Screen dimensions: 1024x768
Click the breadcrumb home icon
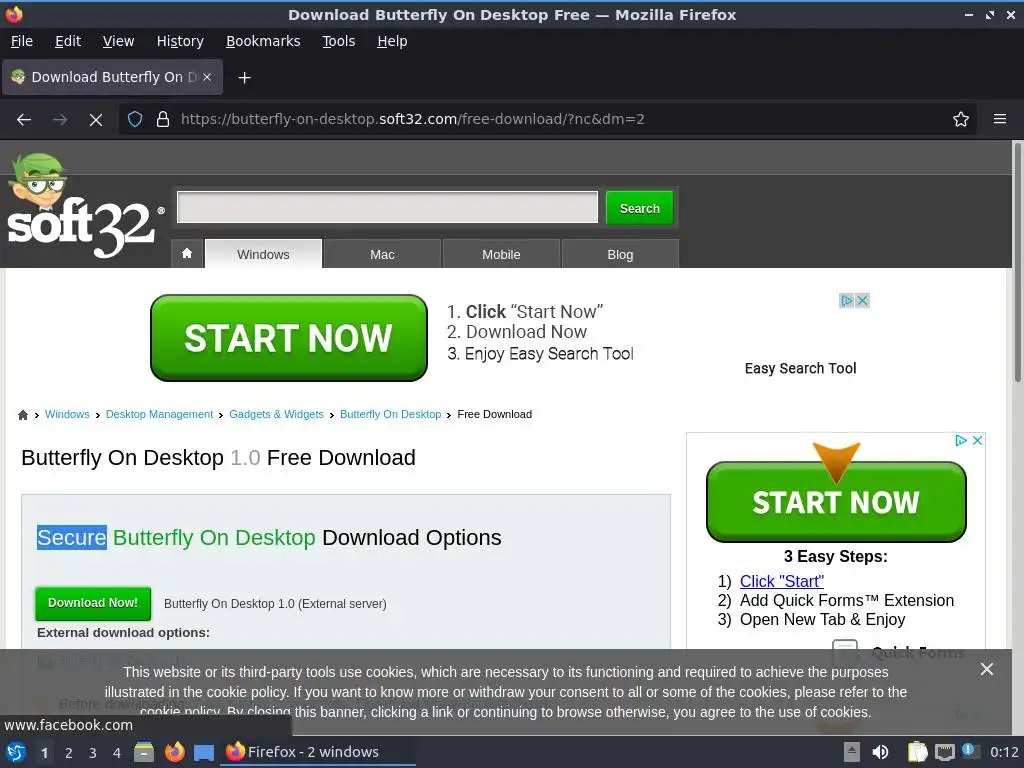(x=23, y=415)
